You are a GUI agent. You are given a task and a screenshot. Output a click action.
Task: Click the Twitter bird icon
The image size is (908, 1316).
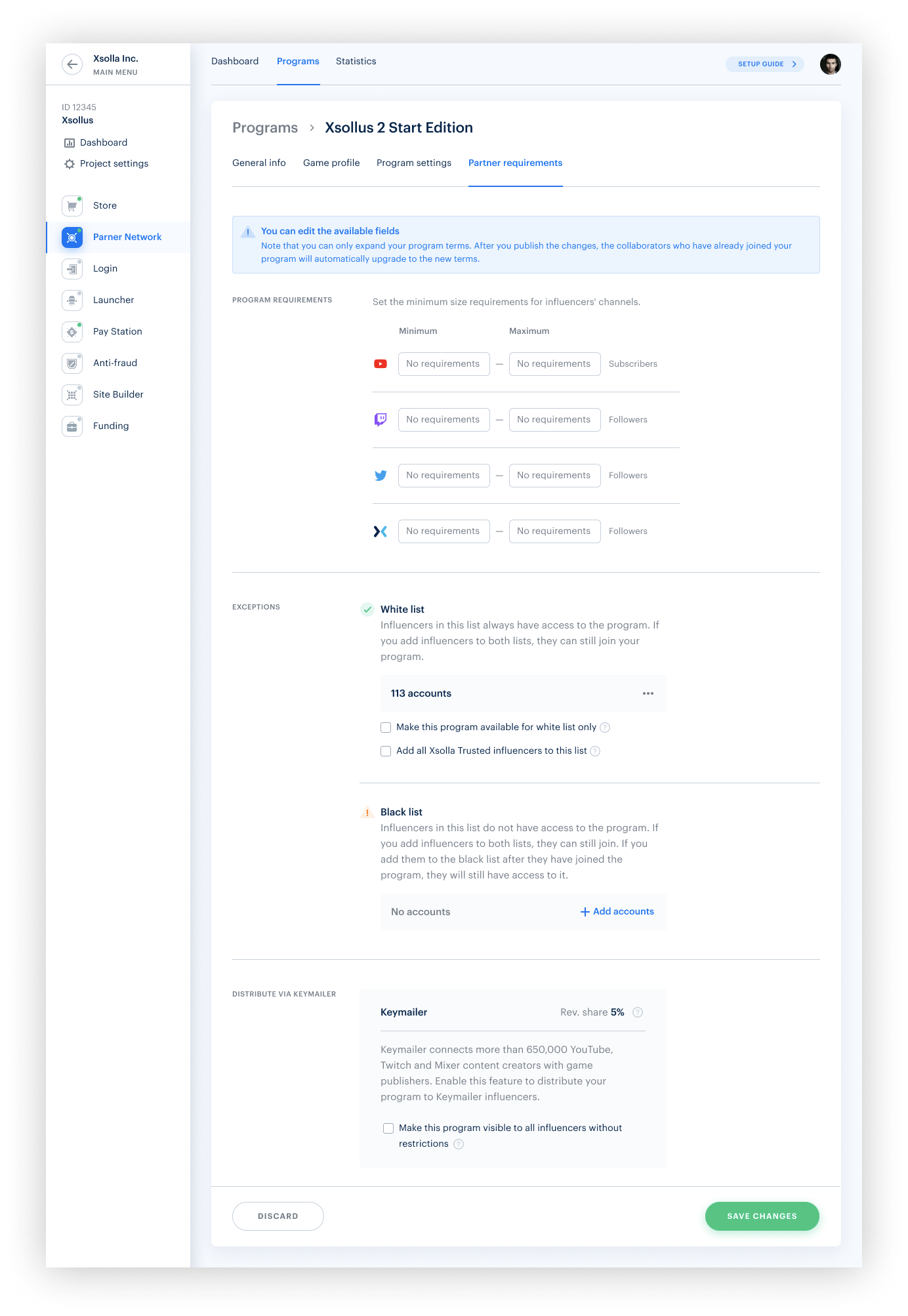pyautogui.click(x=381, y=476)
